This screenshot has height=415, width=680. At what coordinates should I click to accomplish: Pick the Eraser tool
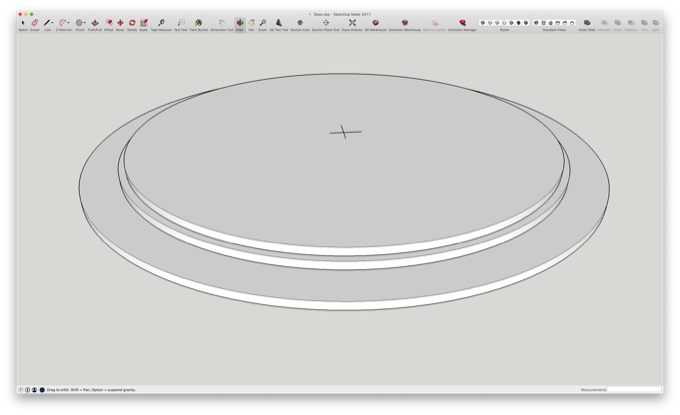point(35,23)
